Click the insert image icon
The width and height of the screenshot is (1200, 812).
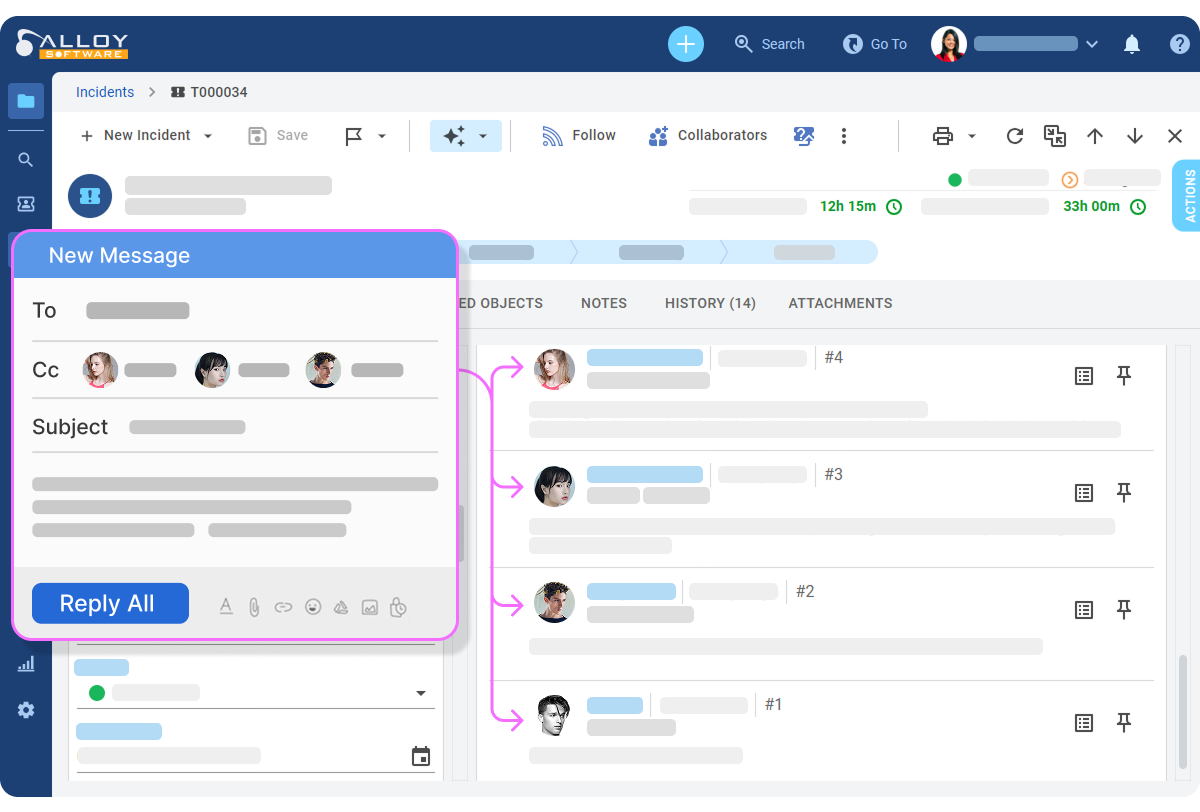(x=370, y=606)
